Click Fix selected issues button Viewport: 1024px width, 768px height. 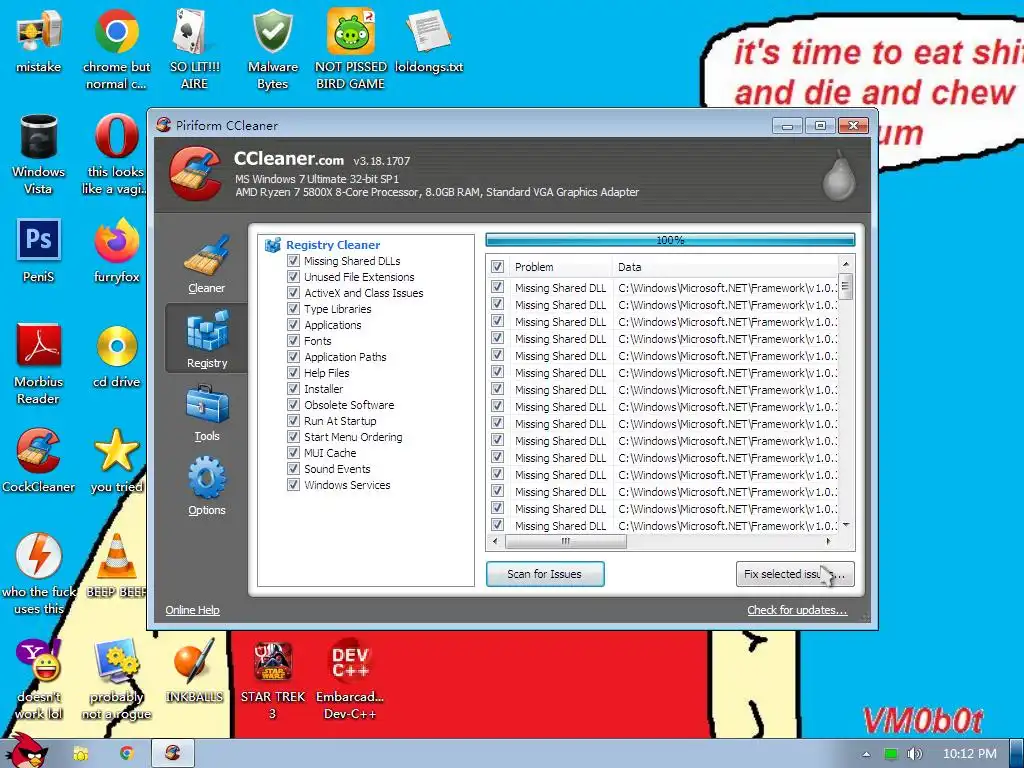795,574
